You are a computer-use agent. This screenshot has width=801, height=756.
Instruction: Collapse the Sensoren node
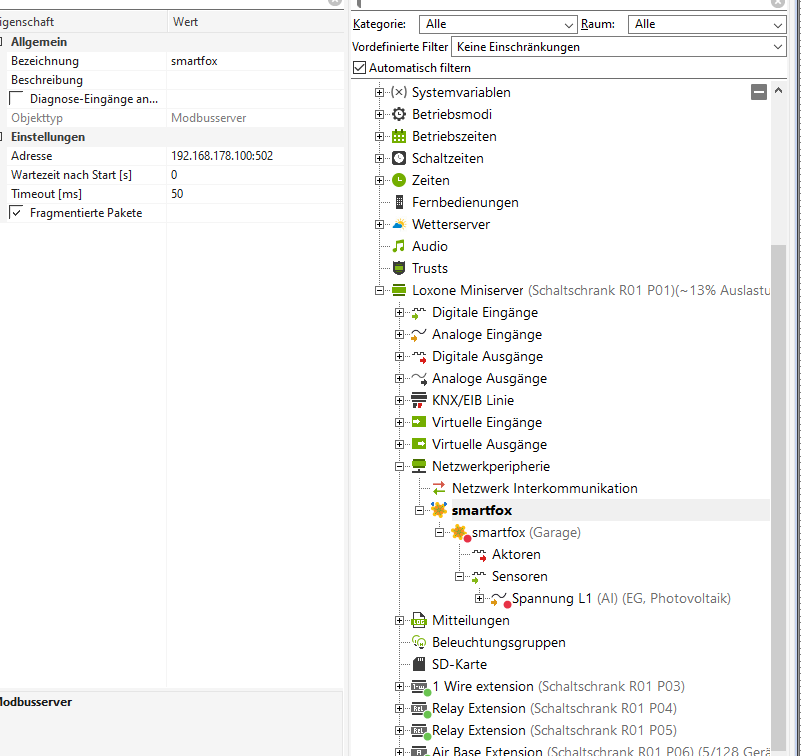[459, 576]
